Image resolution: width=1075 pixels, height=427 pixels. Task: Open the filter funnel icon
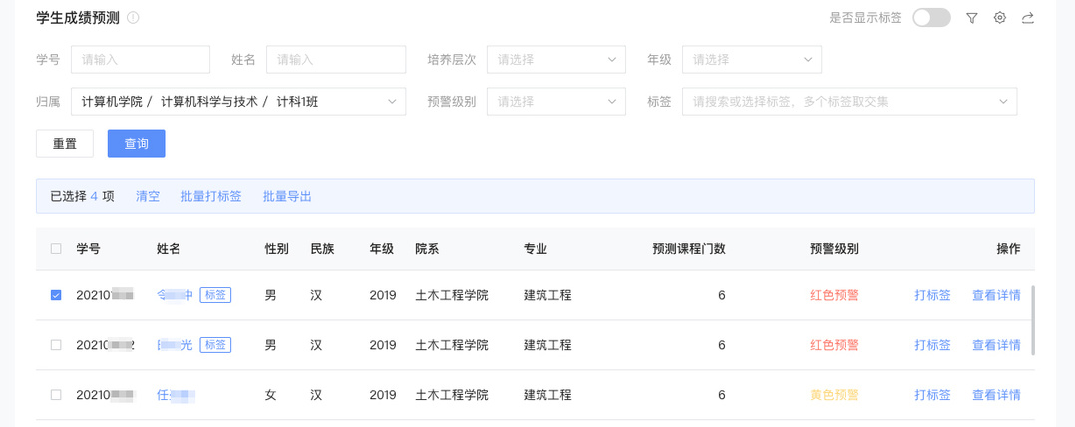971,18
